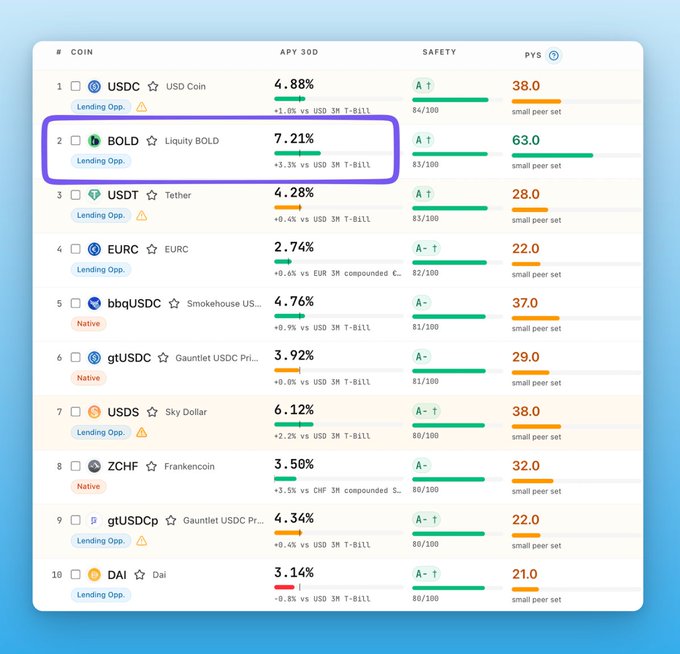The width and height of the screenshot is (680, 654).
Task: Click the BOLD coin logo
Action: click(x=94, y=141)
